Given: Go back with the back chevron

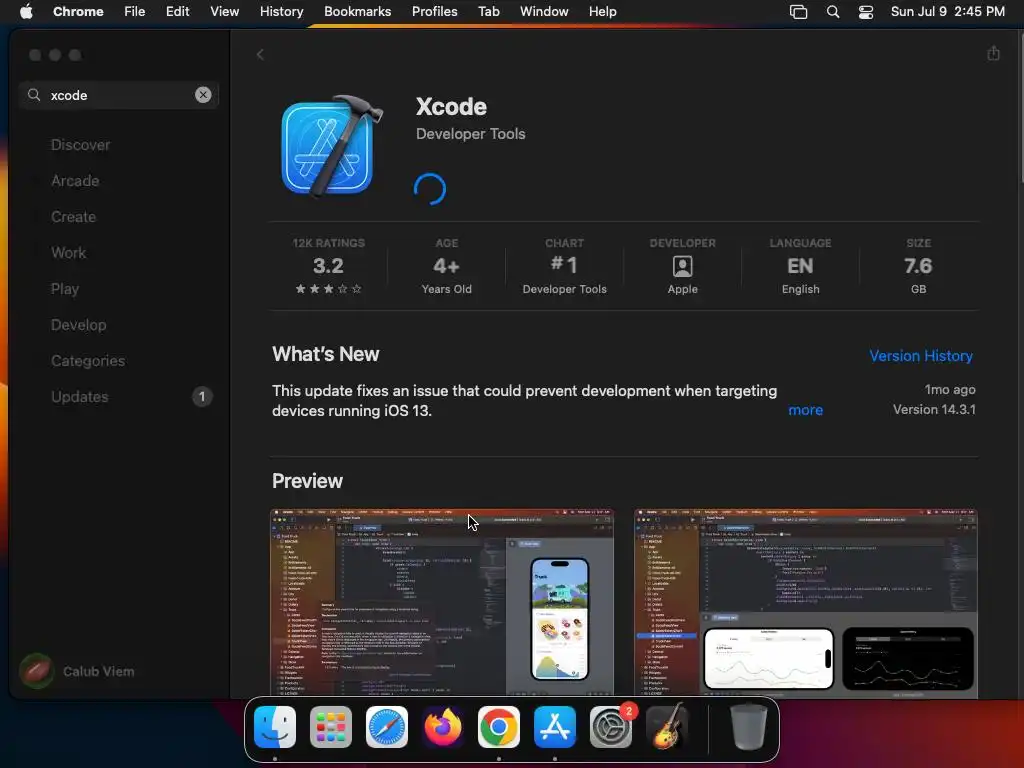Looking at the screenshot, I should point(260,55).
